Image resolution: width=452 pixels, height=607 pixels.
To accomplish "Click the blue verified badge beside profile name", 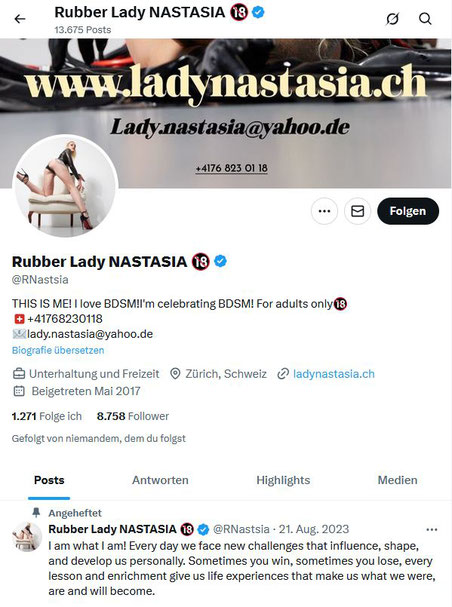I will (x=221, y=261).
